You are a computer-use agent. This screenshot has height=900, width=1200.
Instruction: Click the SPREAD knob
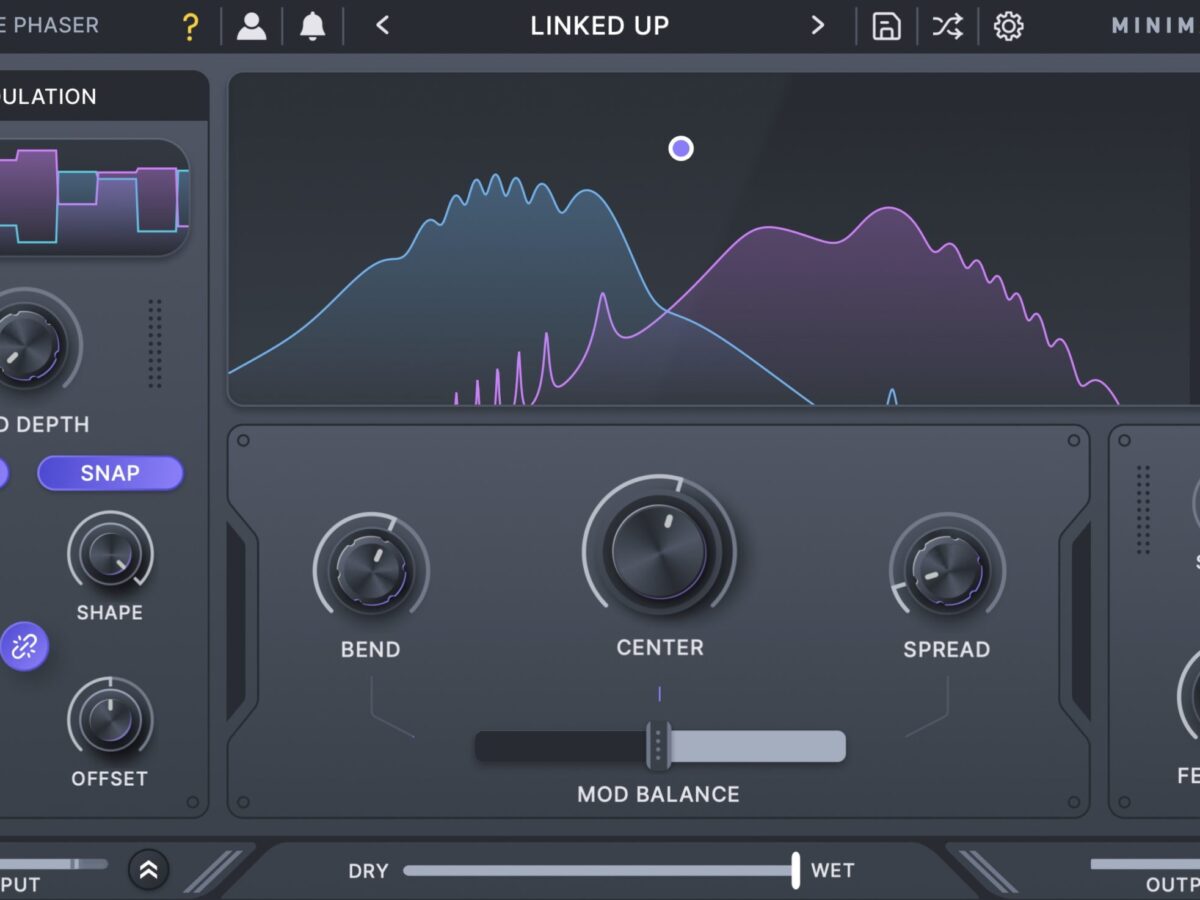tap(946, 570)
